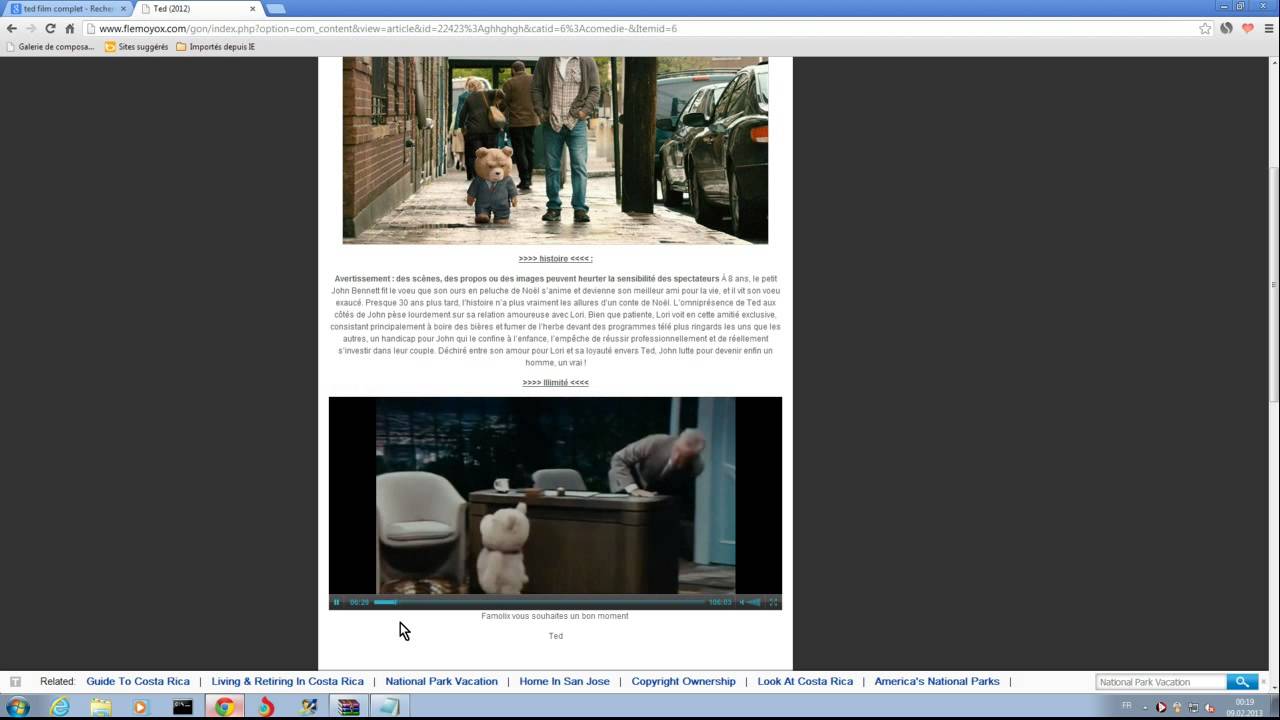Open the Chrome menu button

[x=1270, y=28]
